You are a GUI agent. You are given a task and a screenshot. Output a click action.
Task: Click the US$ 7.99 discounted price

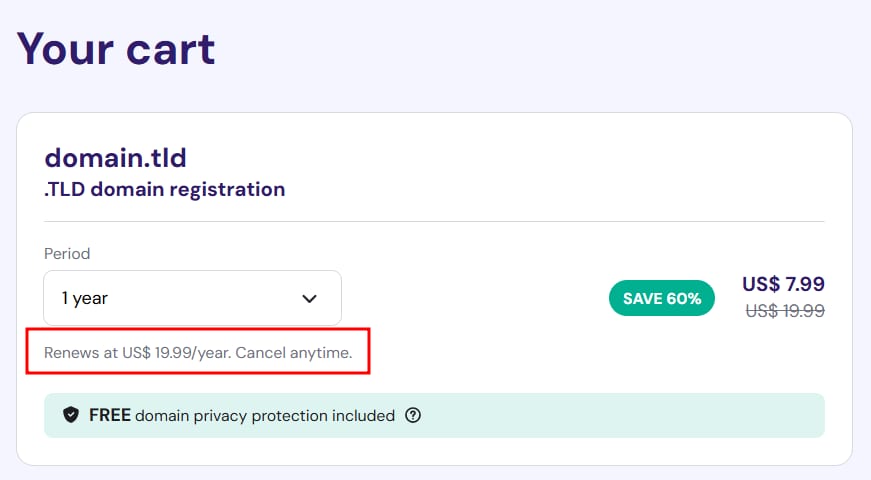[783, 284]
